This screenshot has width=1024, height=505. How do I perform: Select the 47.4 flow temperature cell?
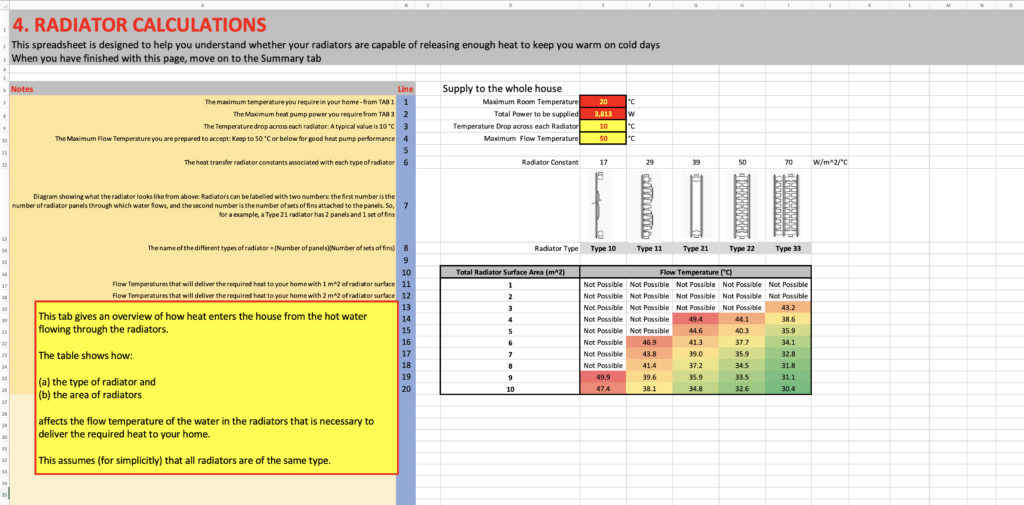tap(603, 389)
